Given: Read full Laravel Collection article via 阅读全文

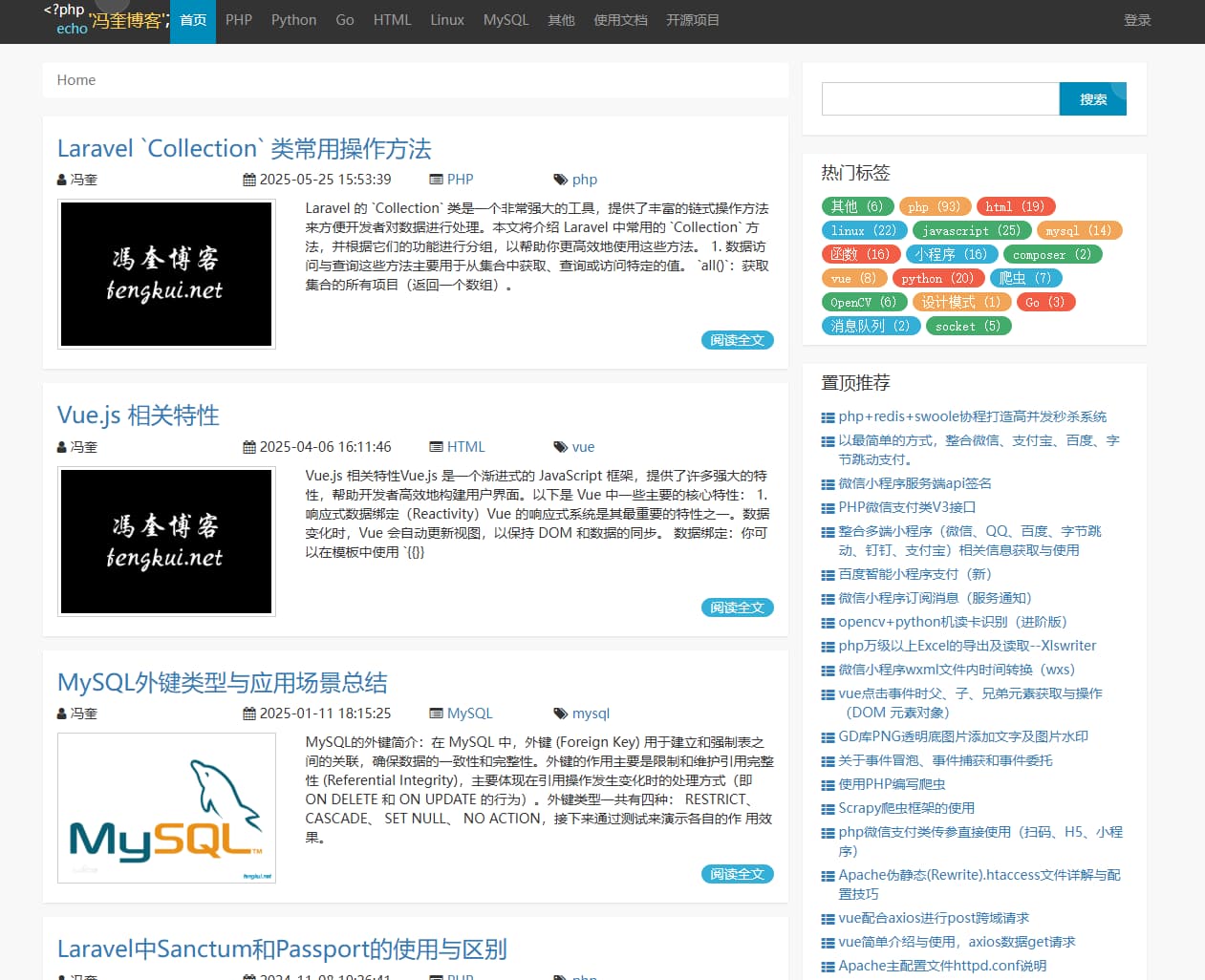Looking at the screenshot, I should click(737, 340).
